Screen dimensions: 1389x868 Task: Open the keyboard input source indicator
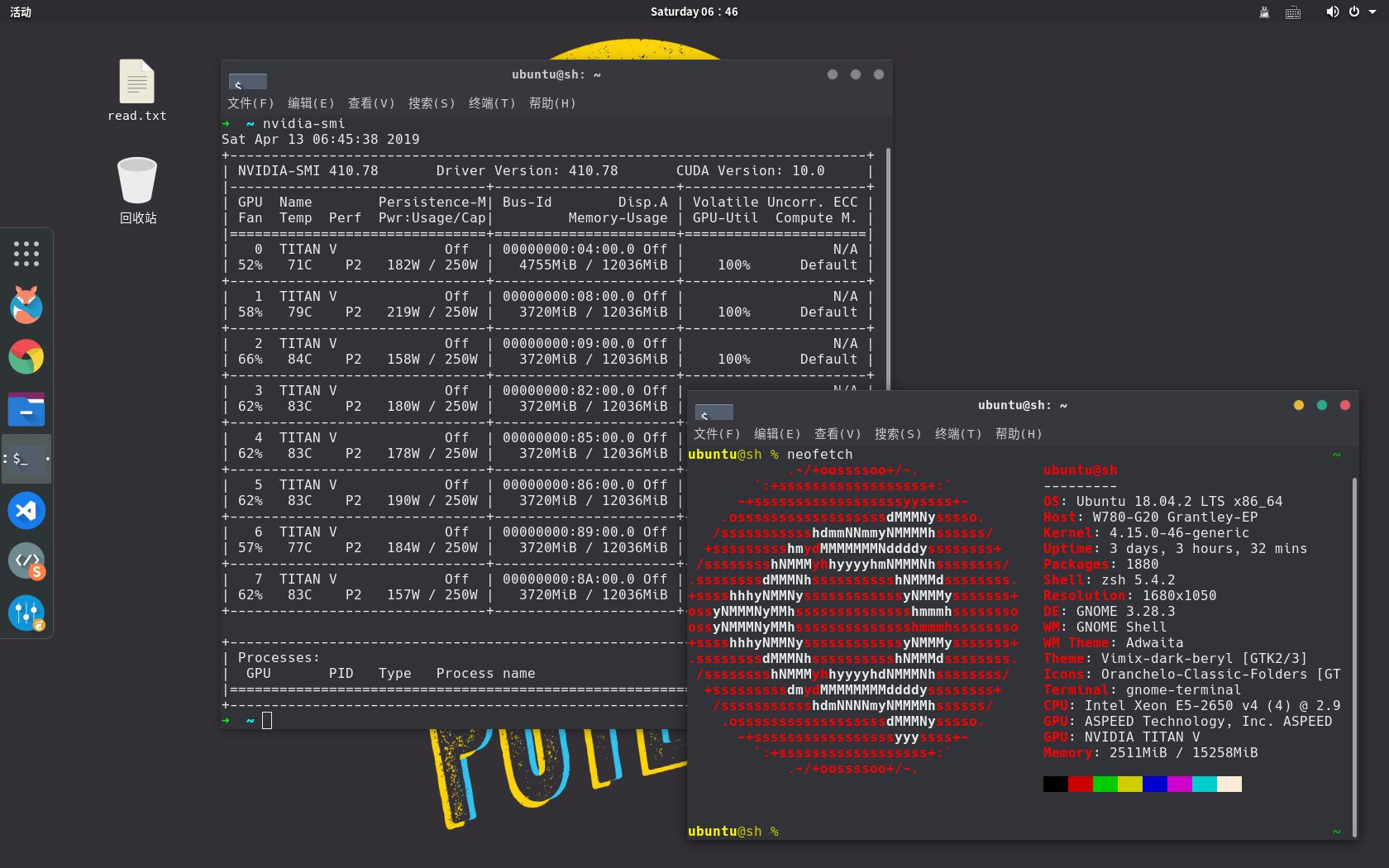tap(1293, 12)
